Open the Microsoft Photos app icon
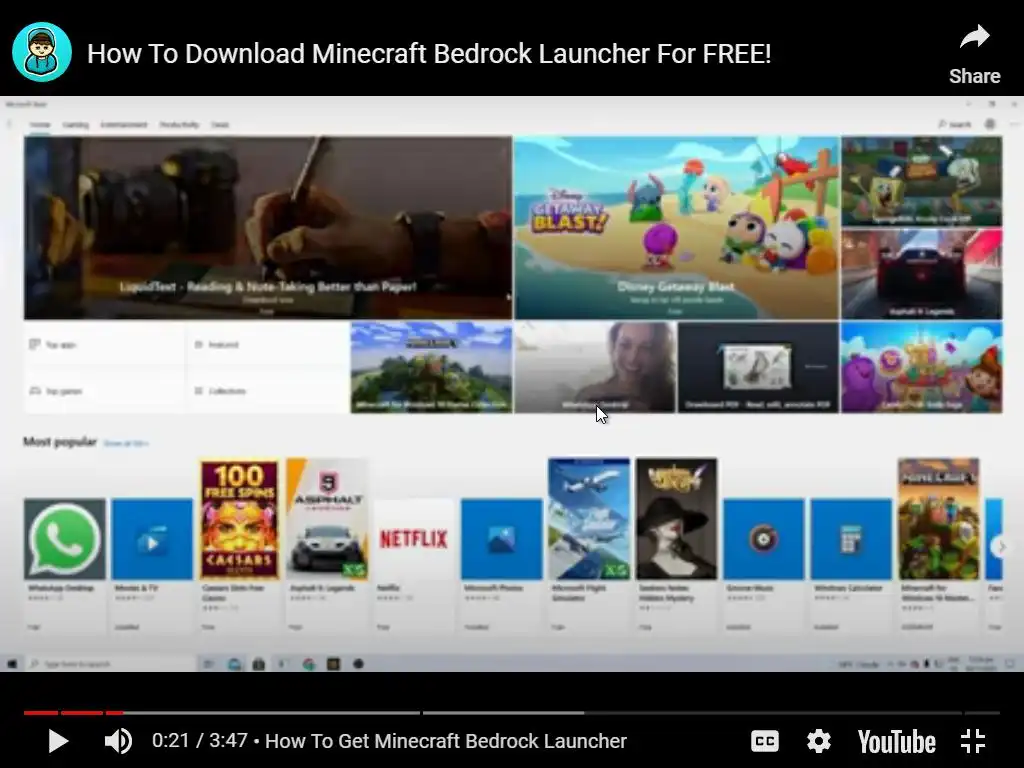 [502, 539]
